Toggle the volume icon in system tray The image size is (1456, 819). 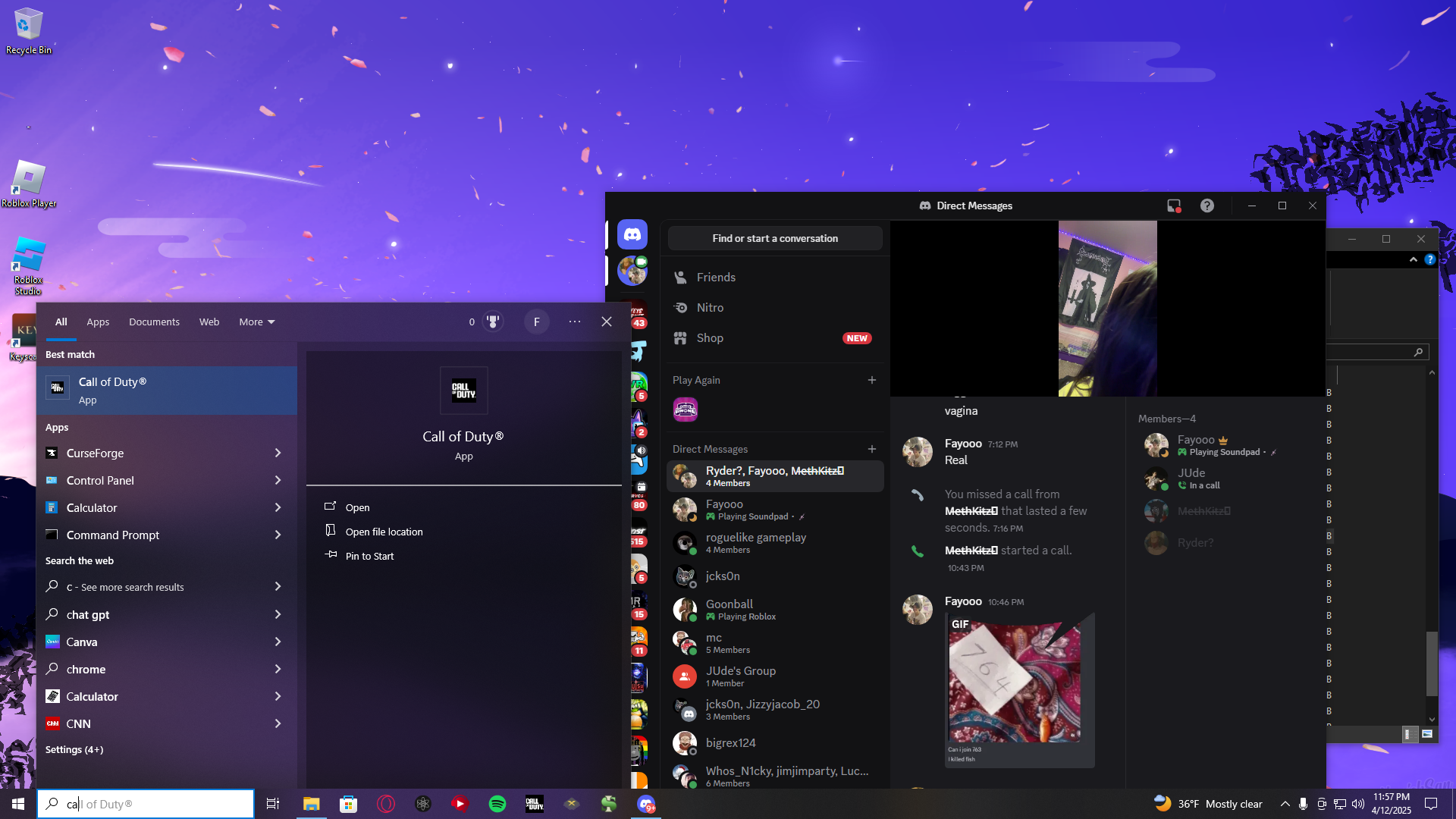point(1358,804)
